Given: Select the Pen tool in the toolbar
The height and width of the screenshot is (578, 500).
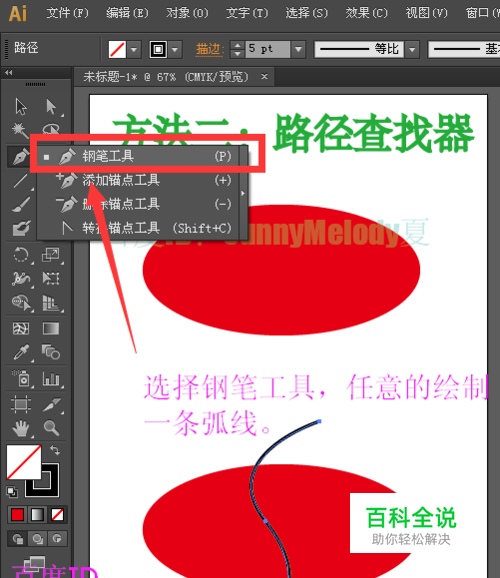Looking at the screenshot, I should pyautogui.click(x=21, y=156).
